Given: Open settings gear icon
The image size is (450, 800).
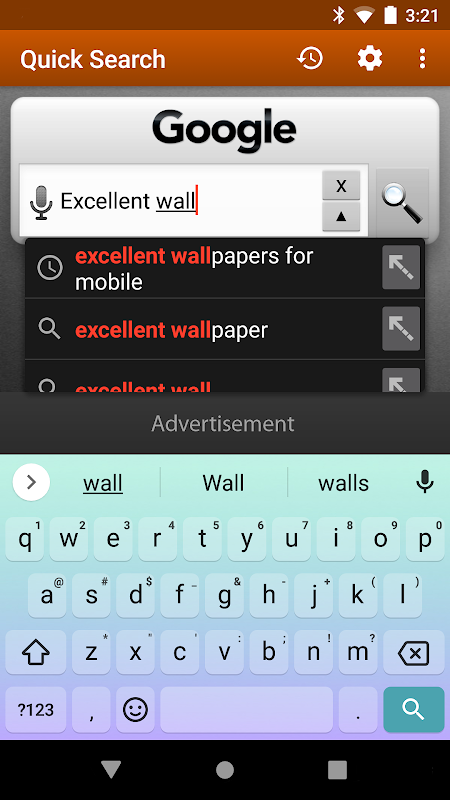Looking at the screenshot, I should tap(370, 59).
